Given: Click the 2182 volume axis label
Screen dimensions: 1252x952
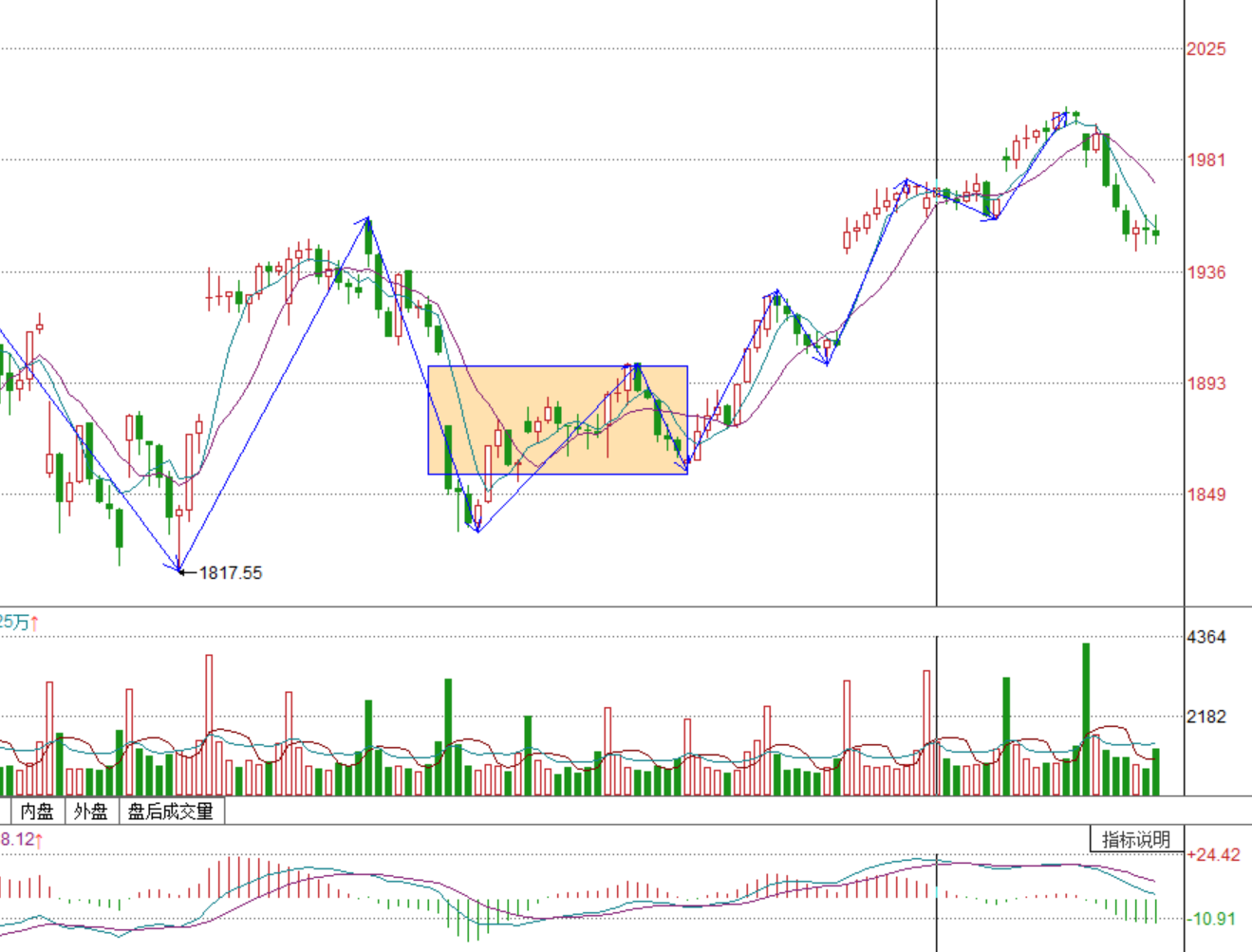Looking at the screenshot, I should [x=1205, y=717].
